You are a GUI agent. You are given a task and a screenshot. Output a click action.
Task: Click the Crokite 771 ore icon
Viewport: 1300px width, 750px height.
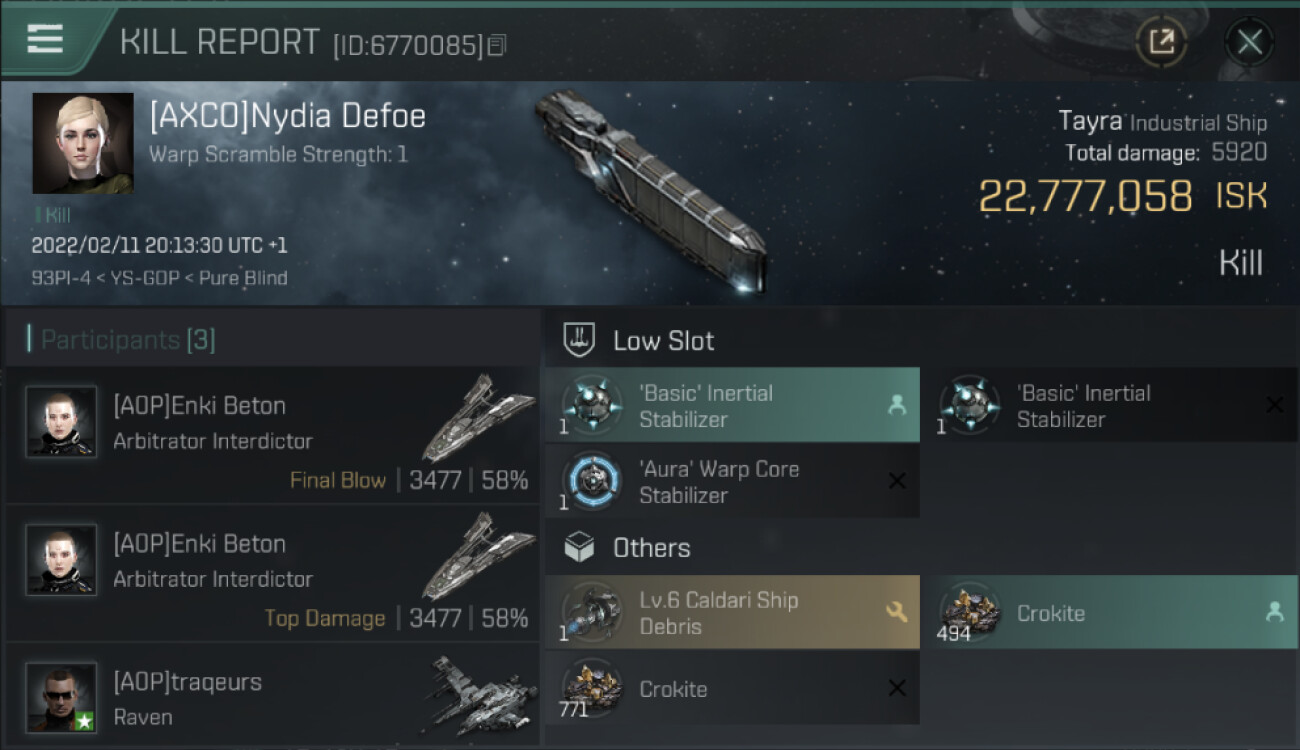click(x=590, y=688)
